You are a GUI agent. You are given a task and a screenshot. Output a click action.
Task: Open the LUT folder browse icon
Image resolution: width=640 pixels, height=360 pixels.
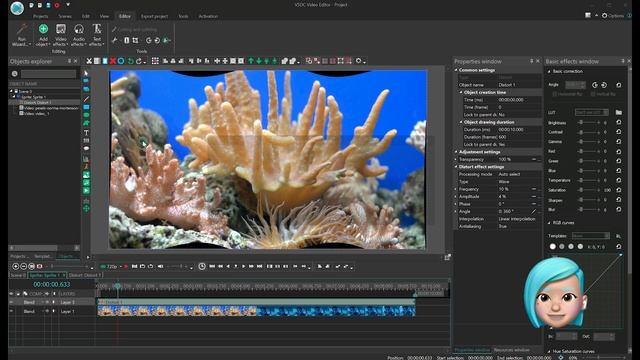coord(619,112)
